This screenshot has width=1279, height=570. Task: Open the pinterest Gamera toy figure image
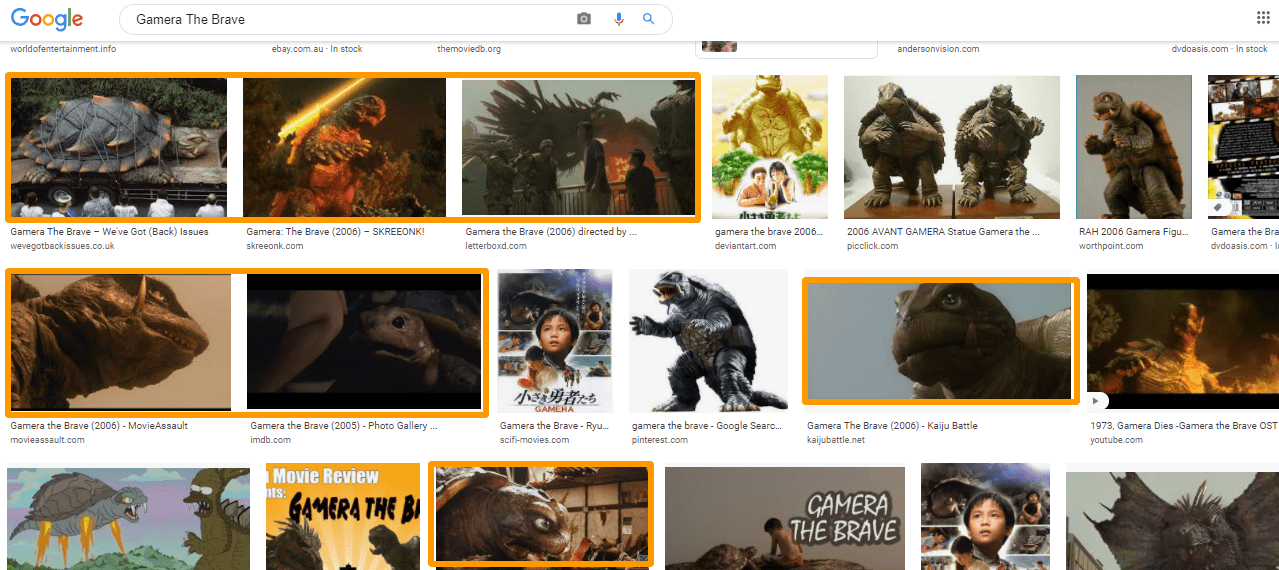(708, 342)
